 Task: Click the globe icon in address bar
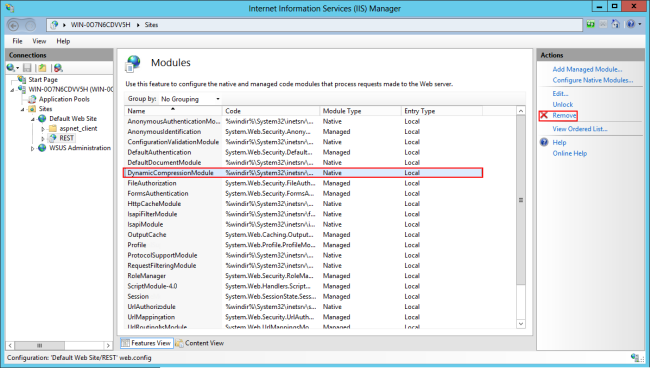54,25
